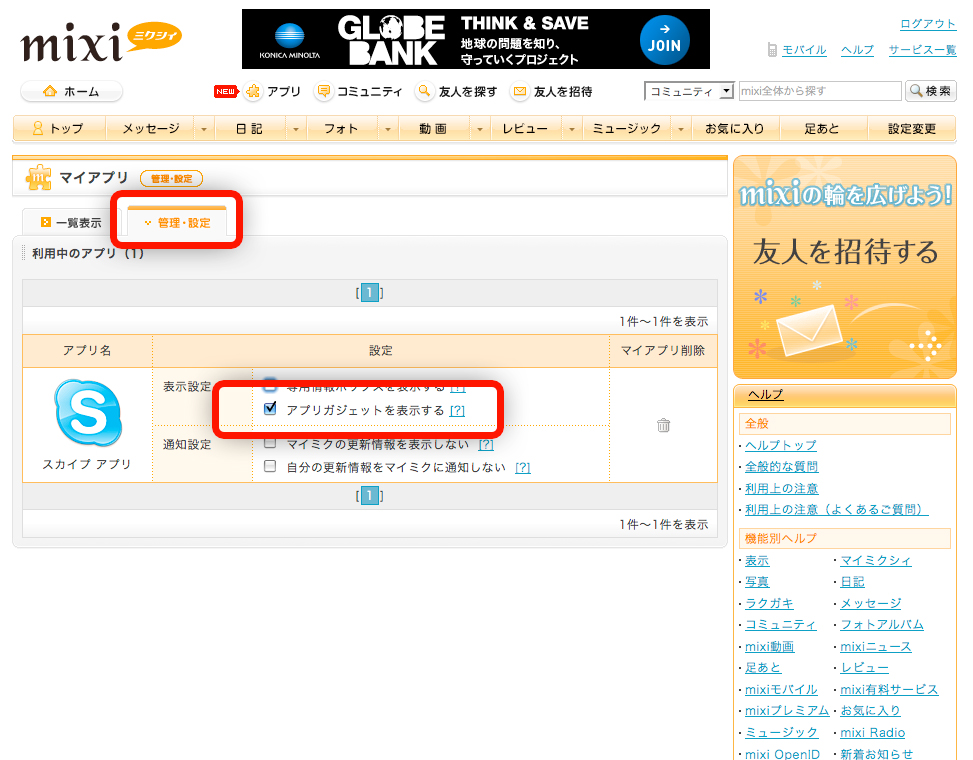Open the ラクガキ help link
Image resolution: width=973 pixels, height=760 pixels.
[769, 603]
